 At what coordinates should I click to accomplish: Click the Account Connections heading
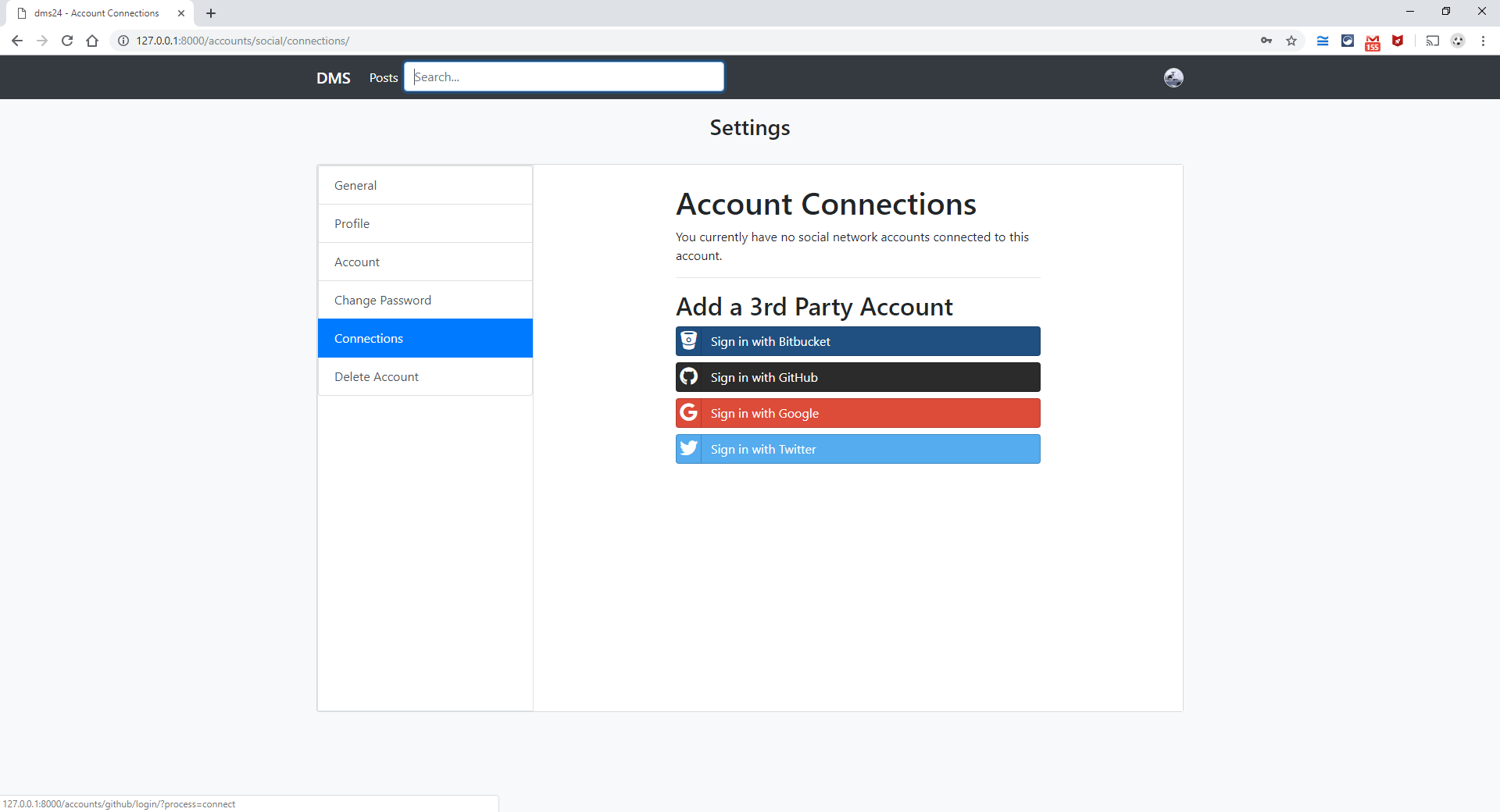[x=826, y=205]
